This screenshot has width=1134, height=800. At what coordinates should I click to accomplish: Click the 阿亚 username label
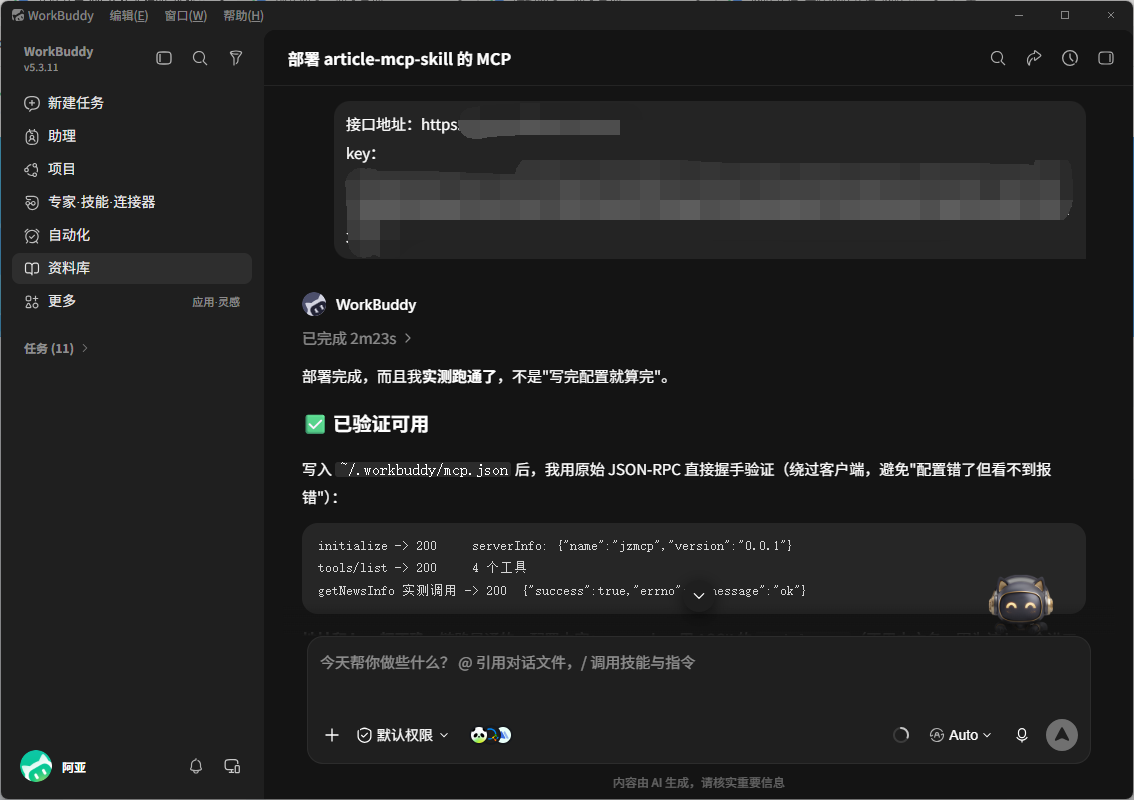[74, 767]
